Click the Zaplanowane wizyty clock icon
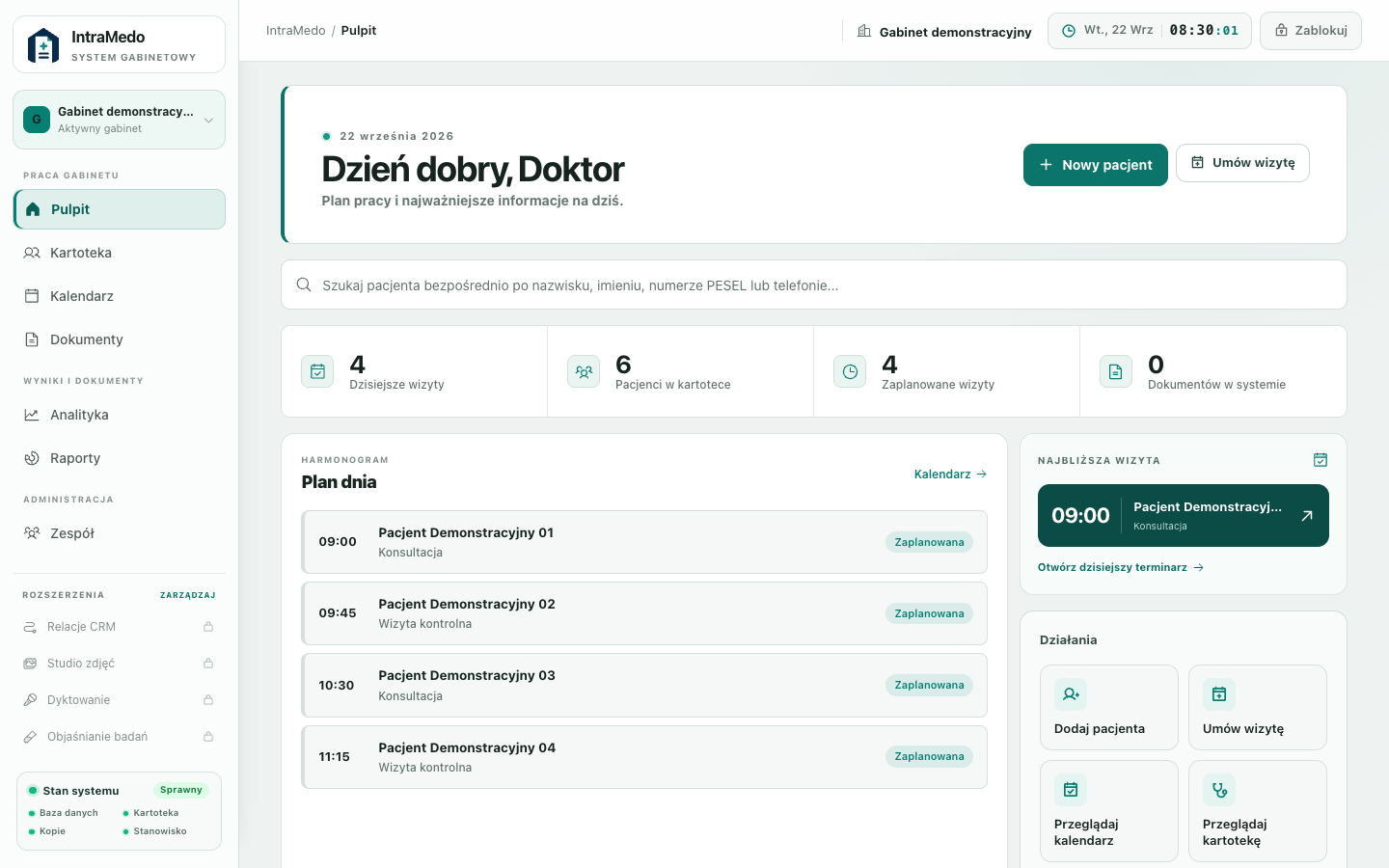 pyautogui.click(x=850, y=371)
